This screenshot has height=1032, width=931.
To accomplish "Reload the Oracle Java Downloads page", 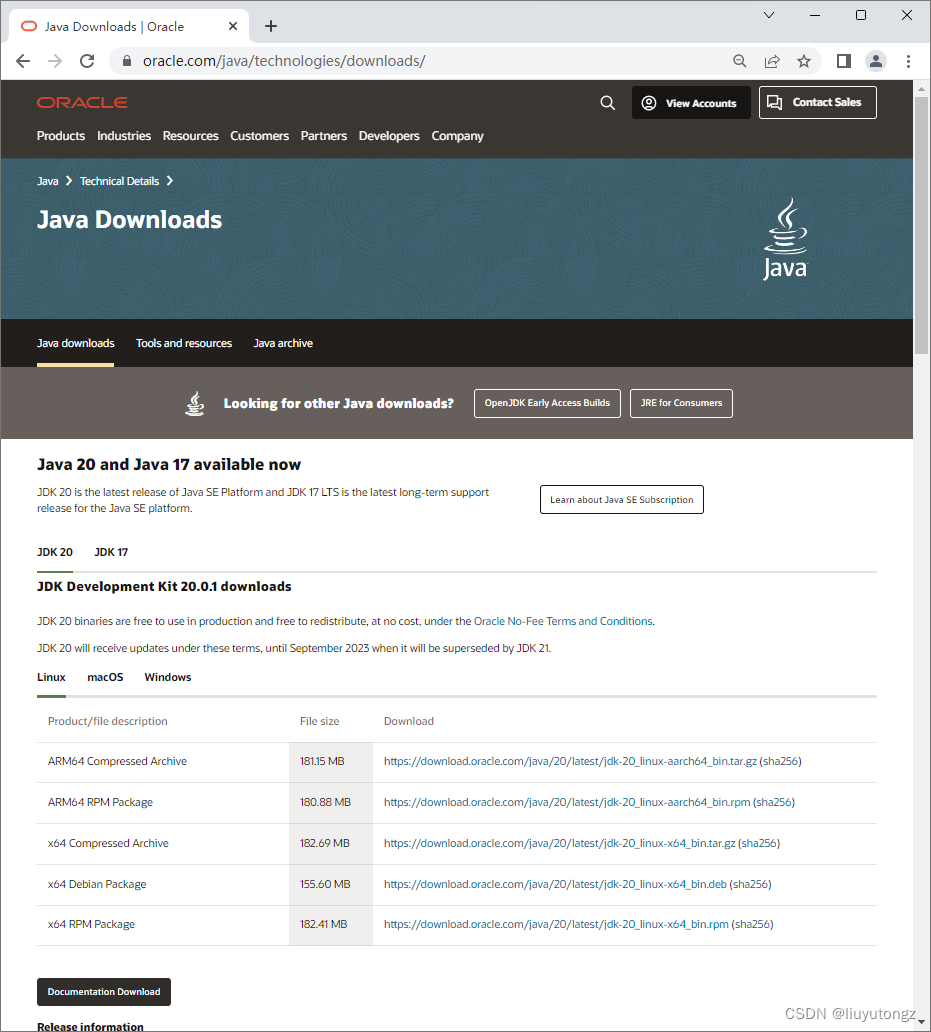I will (87, 61).
